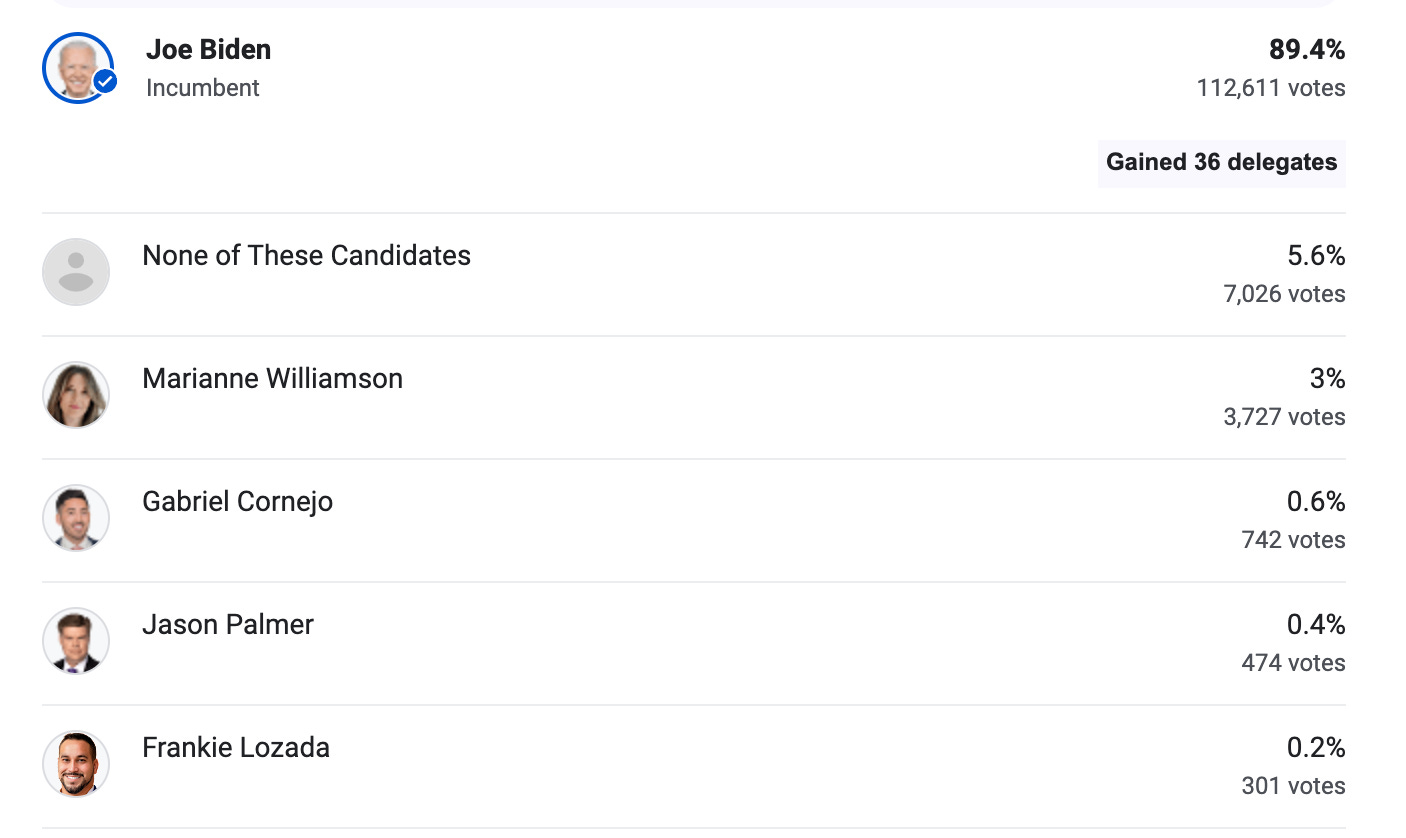Viewport: 1406px width, 838px height.
Task: Open the Jason Palmer name link
Action: coord(228,625)
